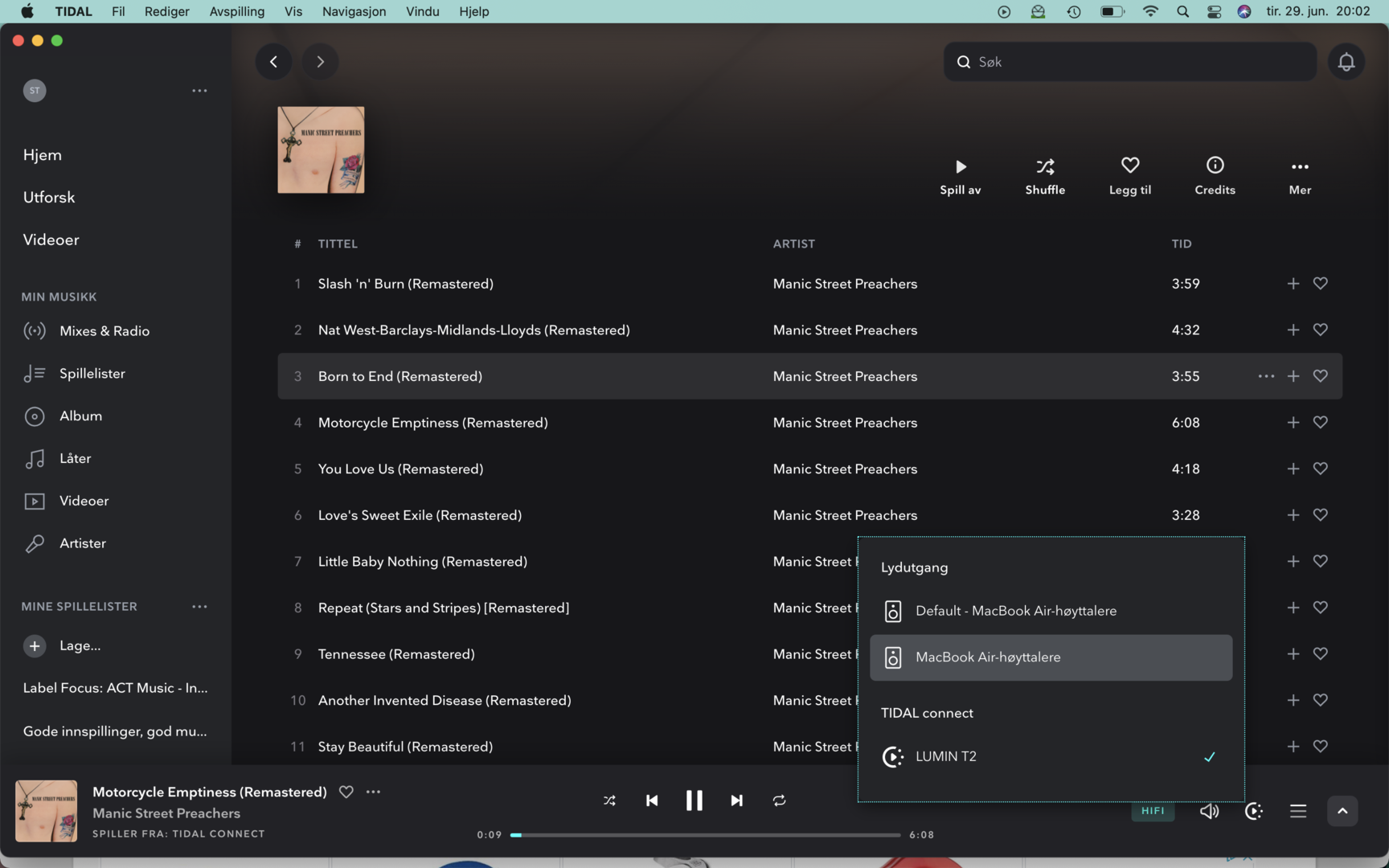Open Mine Spillelister options menu
The height and width of the screenshot is (868, 1389).
pos(199,607)
